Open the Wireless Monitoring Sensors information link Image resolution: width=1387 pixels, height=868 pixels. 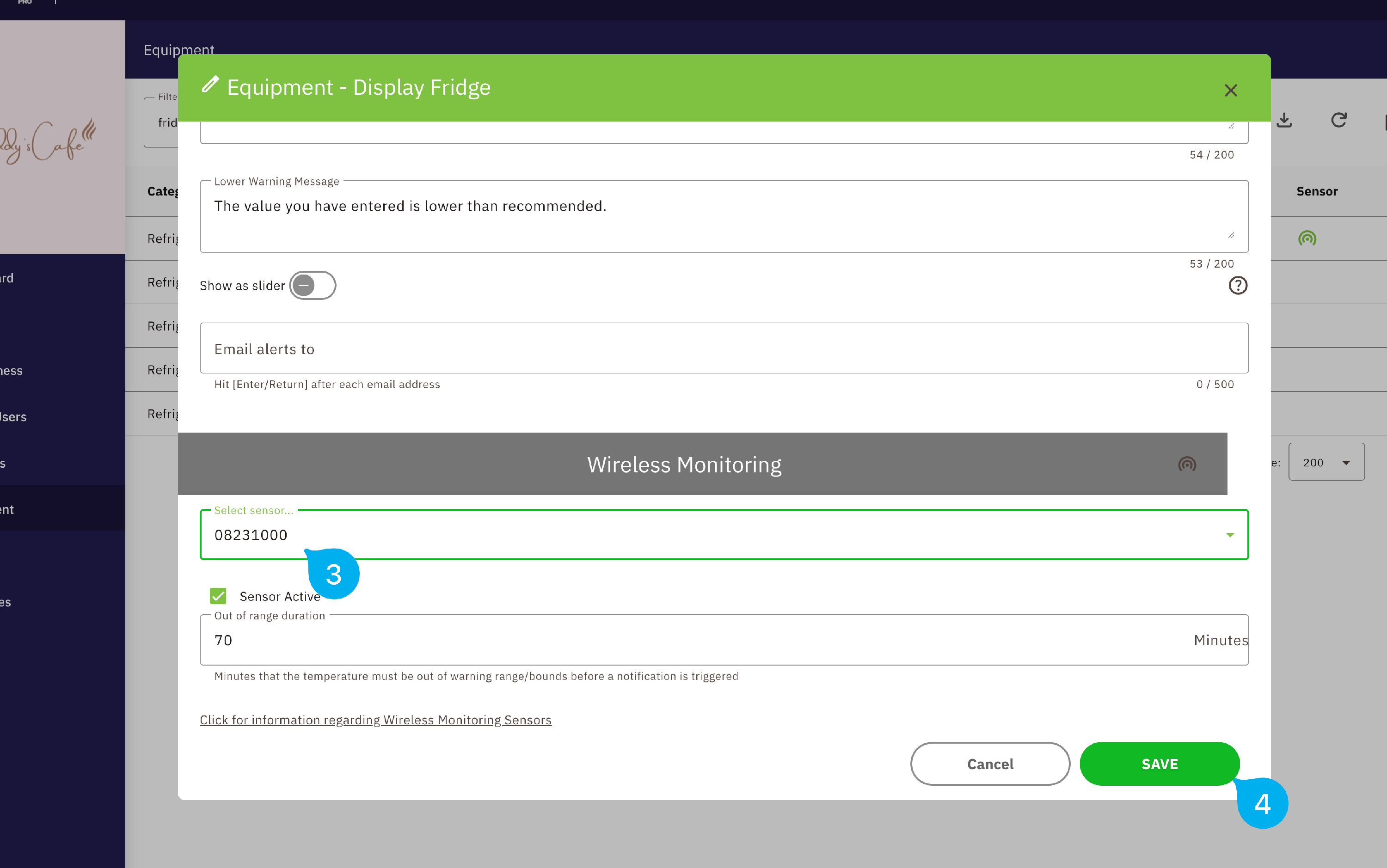point(375,720)
